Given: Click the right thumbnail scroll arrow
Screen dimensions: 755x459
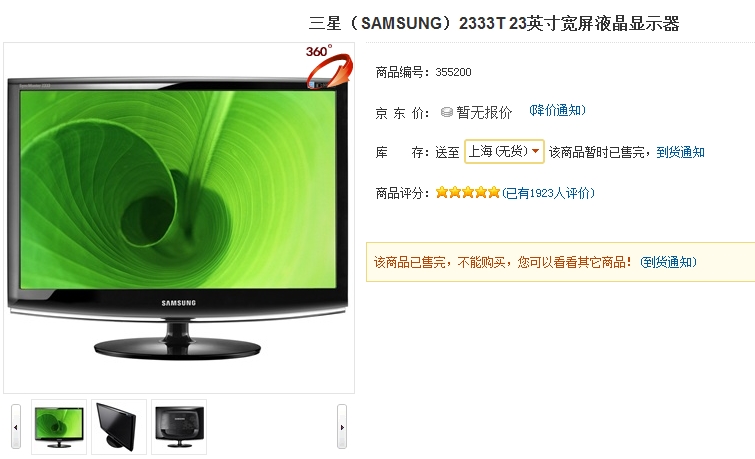Looking at the screenshot, I should pos(342,427).
